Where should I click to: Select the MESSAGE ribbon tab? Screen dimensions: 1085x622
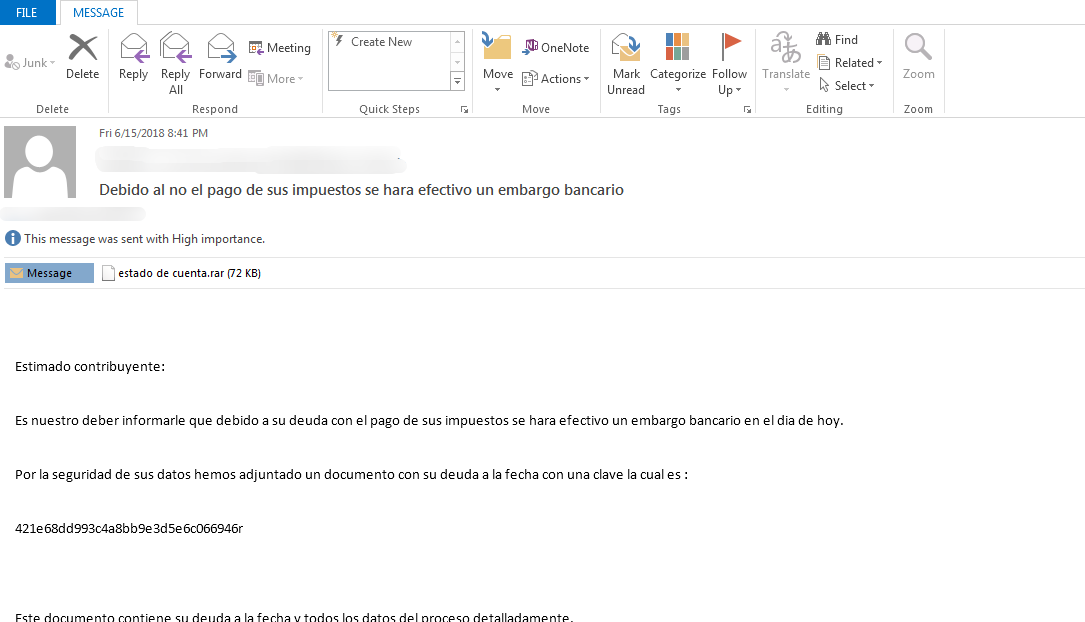pos(99,13)
